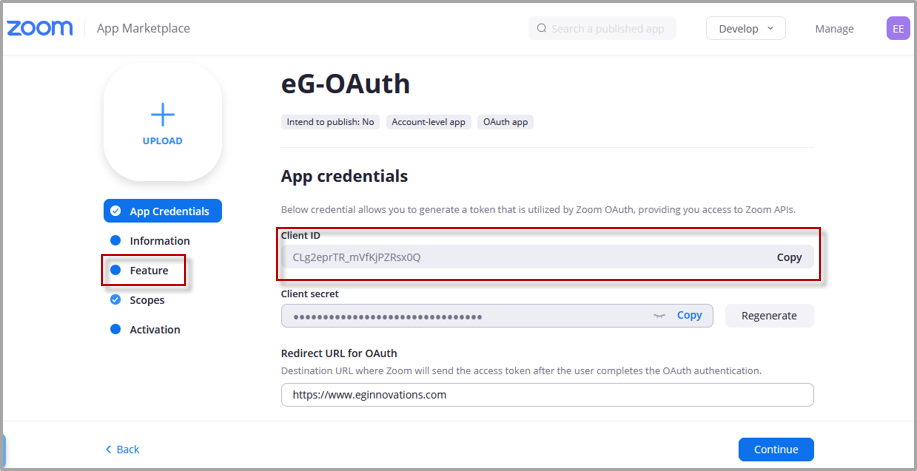Click the App Credentials checkmark icon

coord(115,211)
